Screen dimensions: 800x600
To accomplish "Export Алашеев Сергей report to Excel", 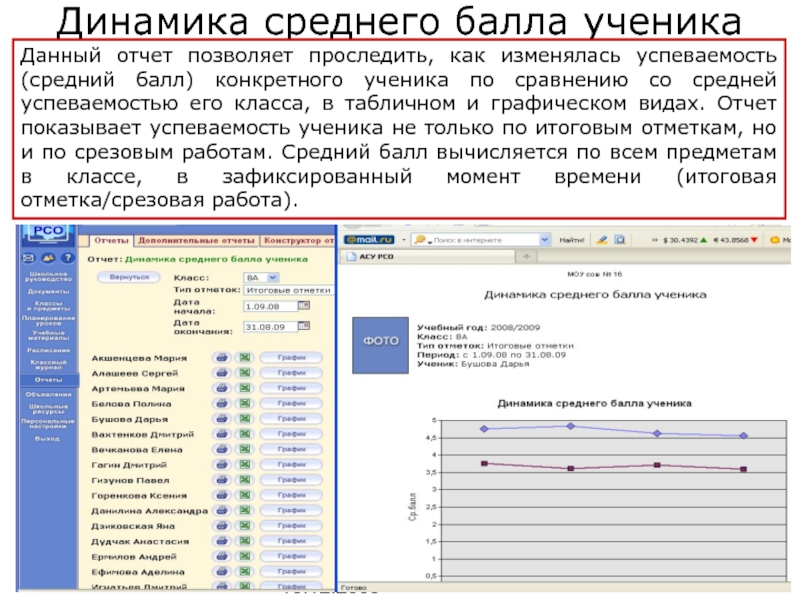I will coord(245,373).
